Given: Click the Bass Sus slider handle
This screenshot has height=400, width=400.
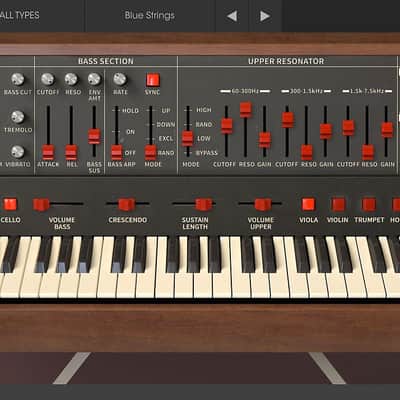Looking at the screenshot, I should pos(94,136).
